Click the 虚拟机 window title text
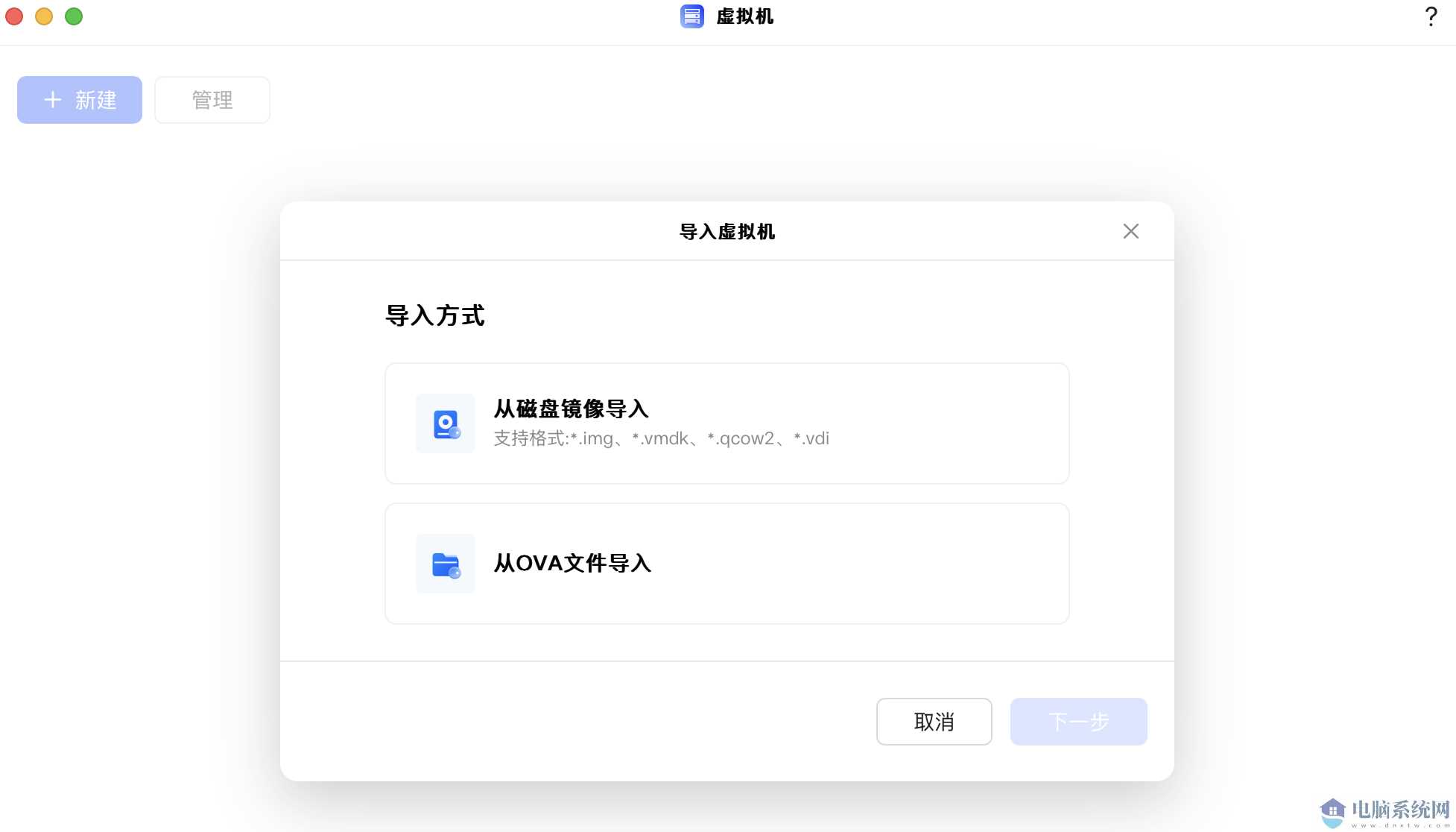The image size is (1456, 832). (745, 16)
